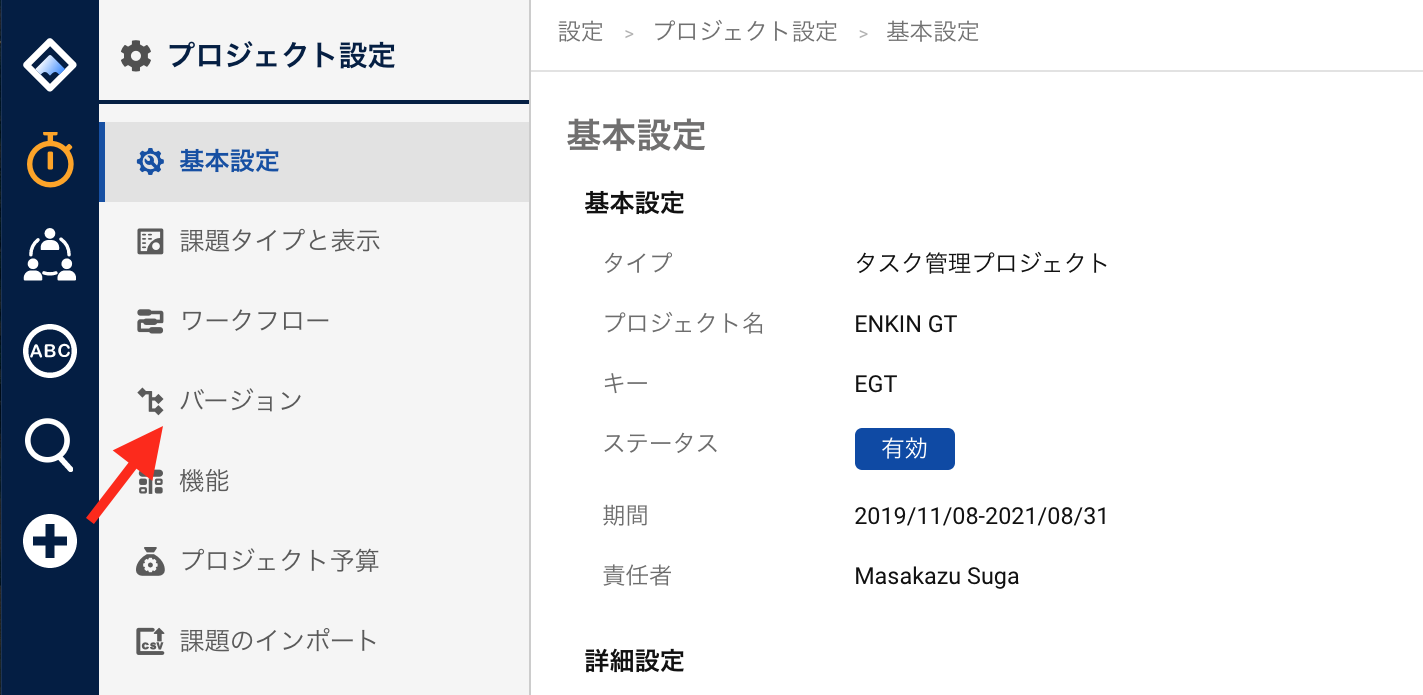Open the team members icon

[x=50, y=254]
